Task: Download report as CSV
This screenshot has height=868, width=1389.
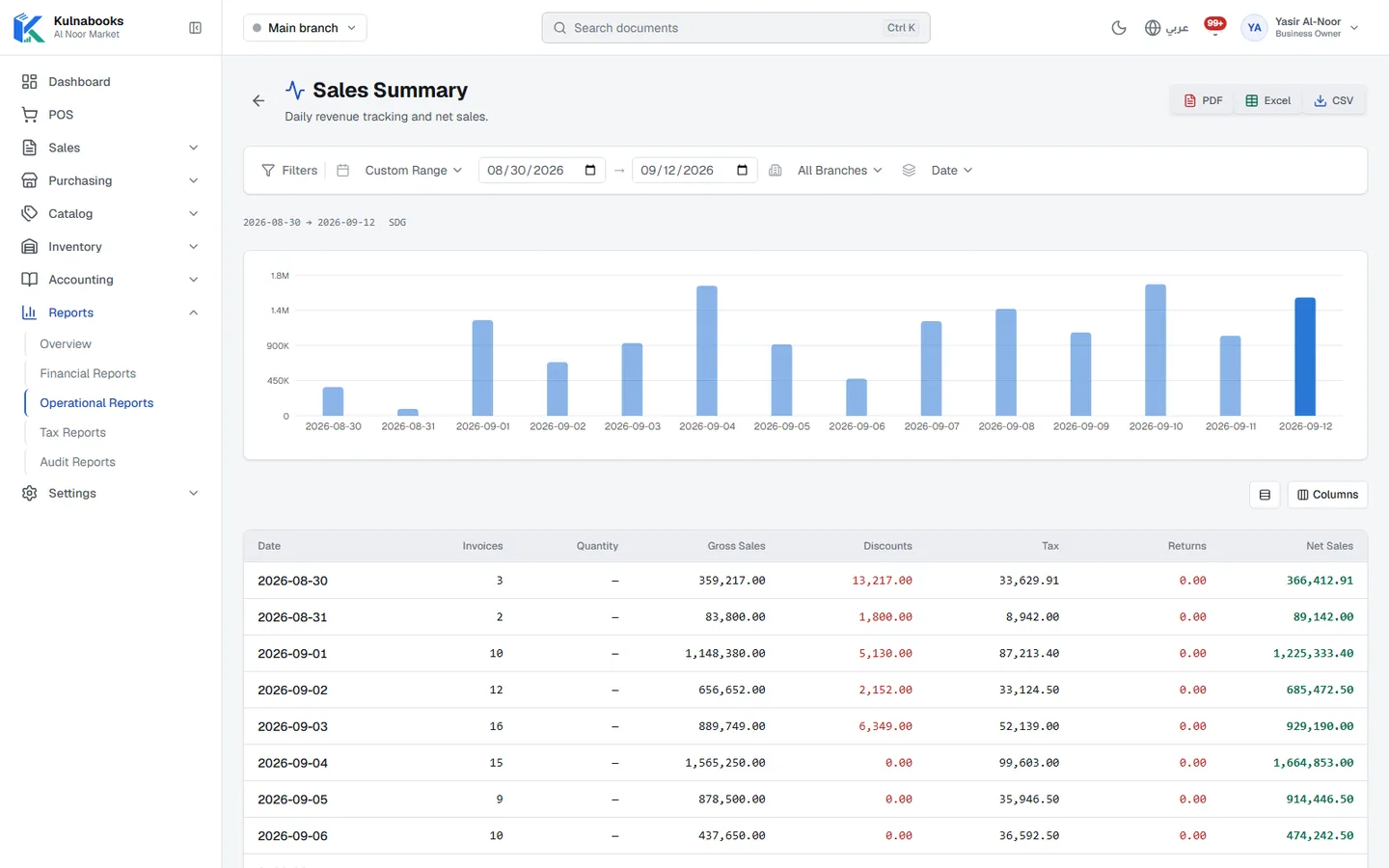Action: [x=1333, y=100]
